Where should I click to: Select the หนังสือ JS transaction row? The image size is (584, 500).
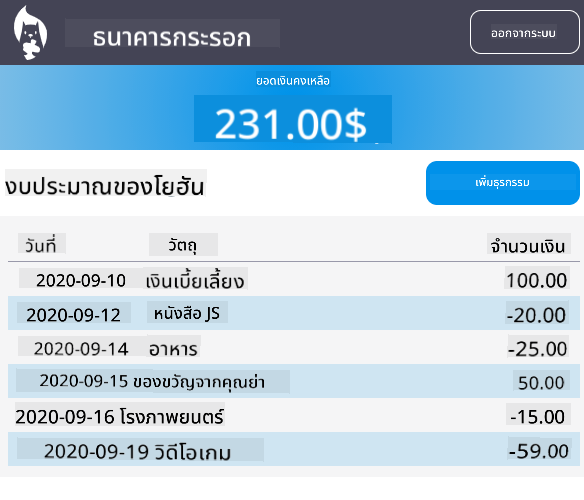tap(294, 313)
